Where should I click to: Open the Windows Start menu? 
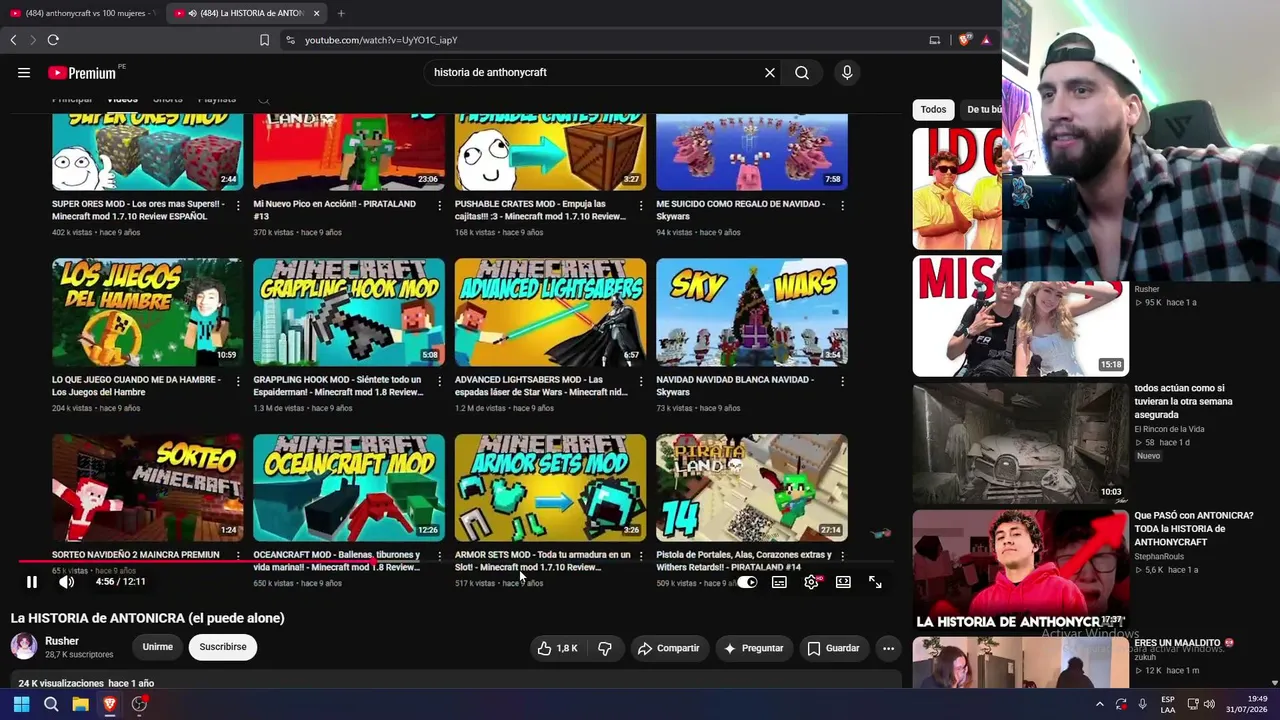pyautogui.click(x=21, y=704)
